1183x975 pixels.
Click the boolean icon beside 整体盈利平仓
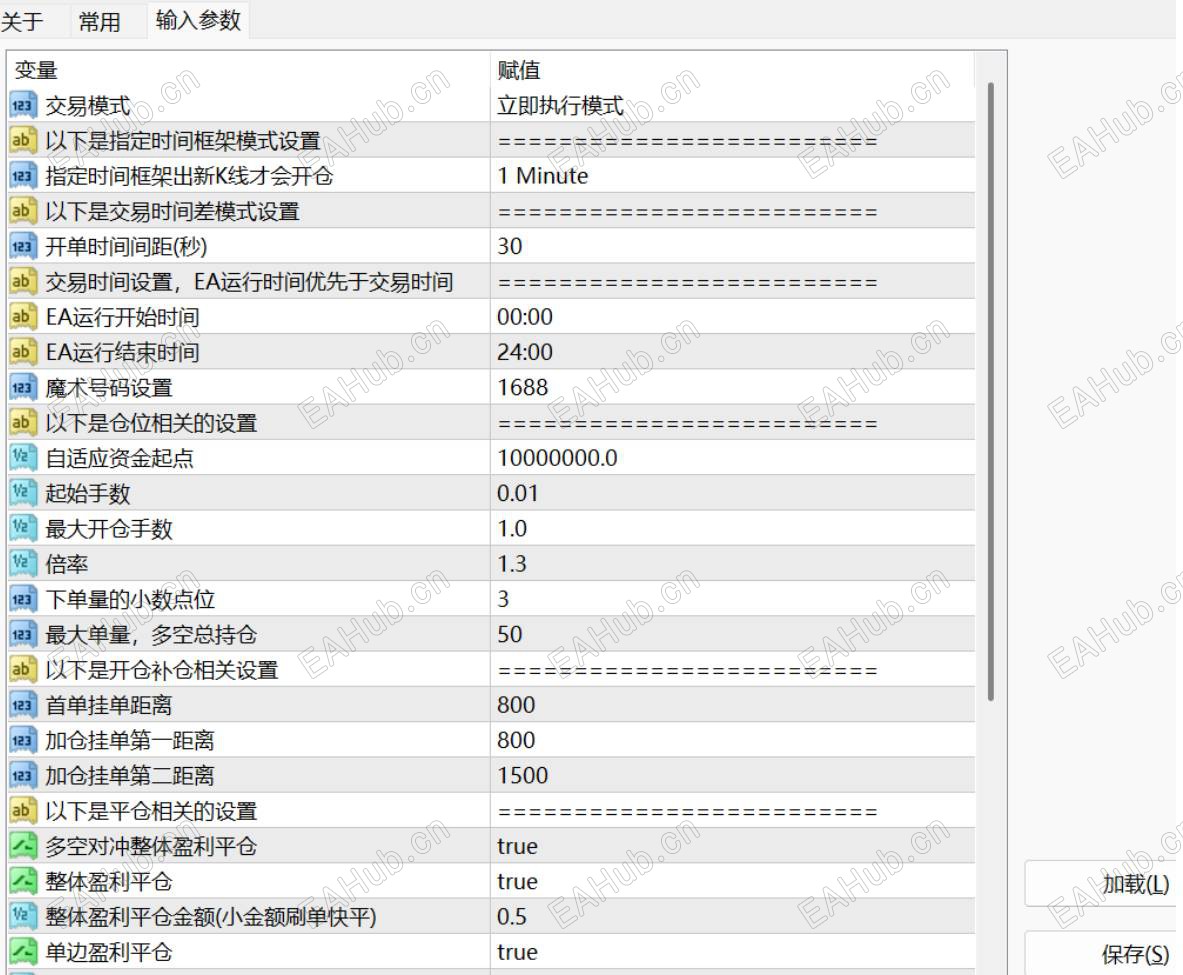point(23,881)
